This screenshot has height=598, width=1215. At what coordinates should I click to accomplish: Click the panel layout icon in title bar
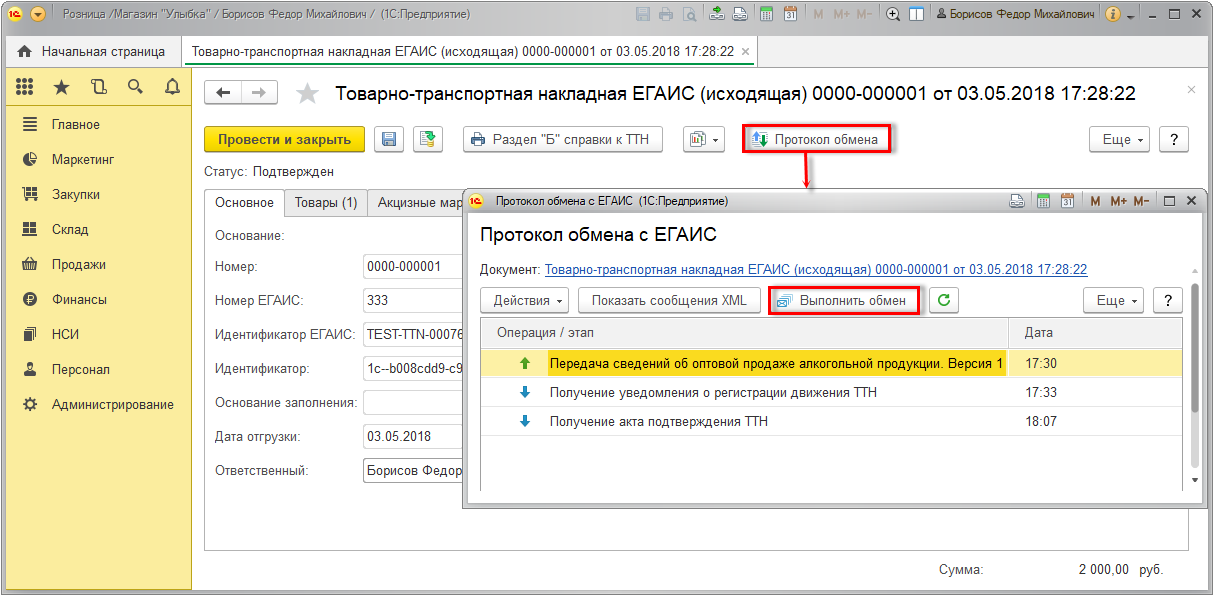point(915,15)
